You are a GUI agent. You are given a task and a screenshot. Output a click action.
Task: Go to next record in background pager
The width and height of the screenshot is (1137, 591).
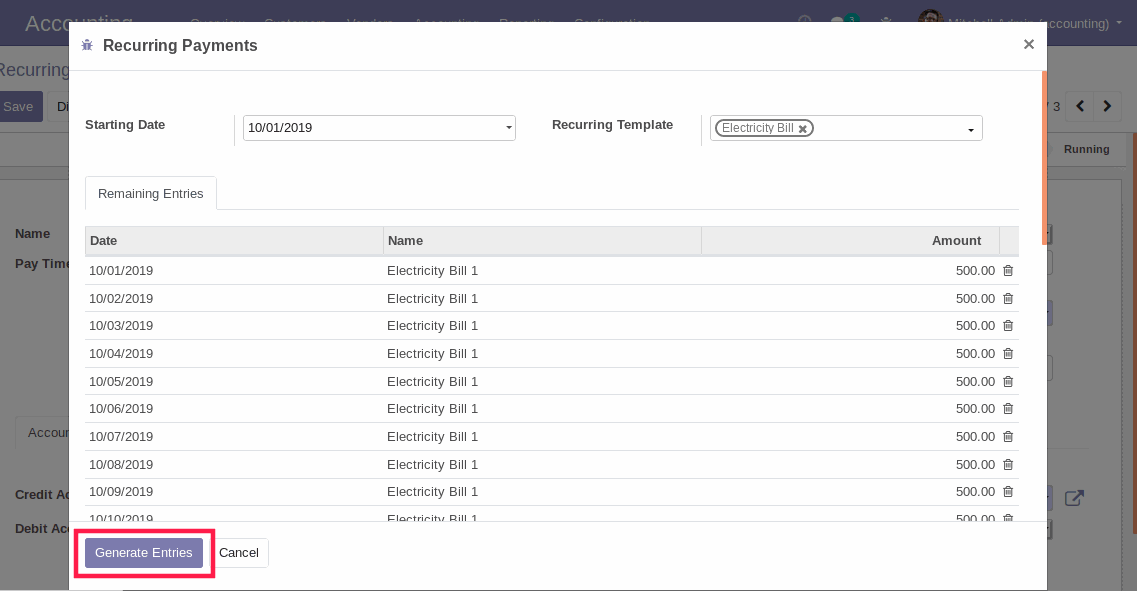coord(1107,107)
